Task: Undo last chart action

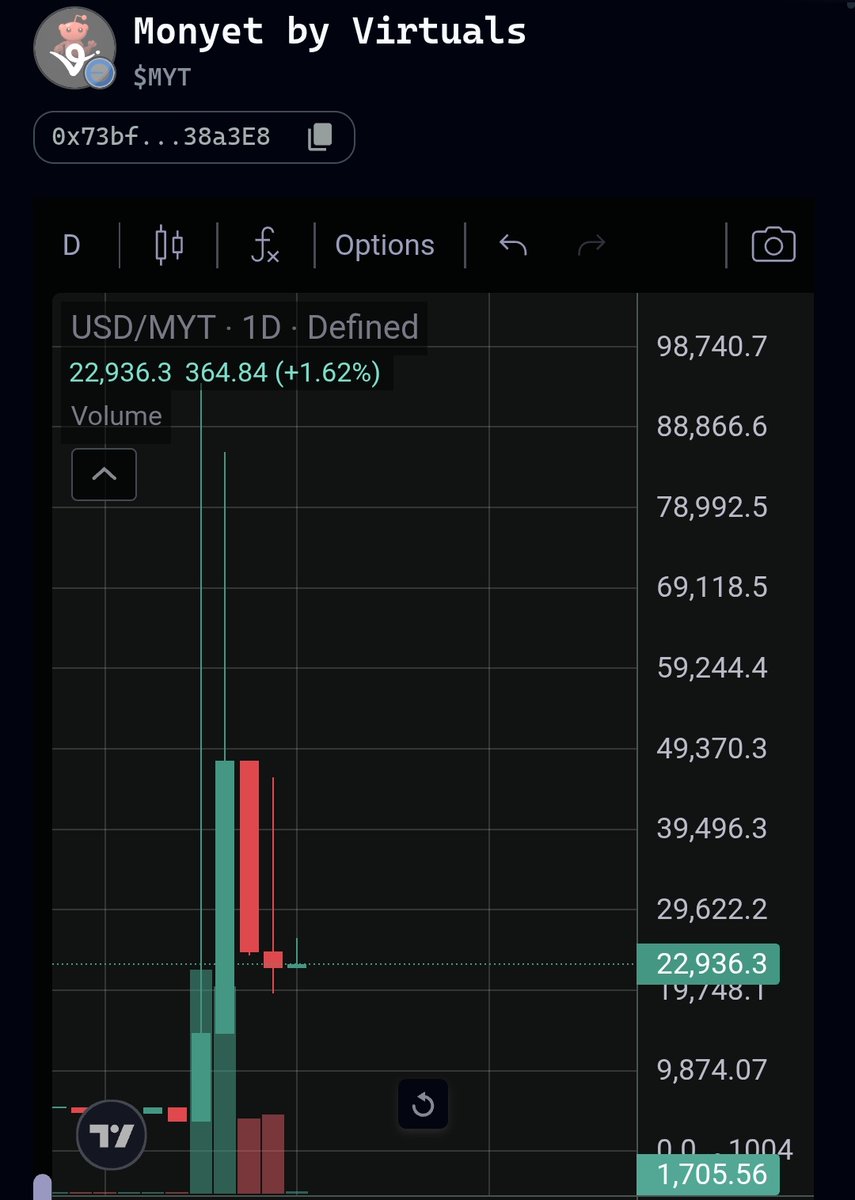Action: point(513,245)
